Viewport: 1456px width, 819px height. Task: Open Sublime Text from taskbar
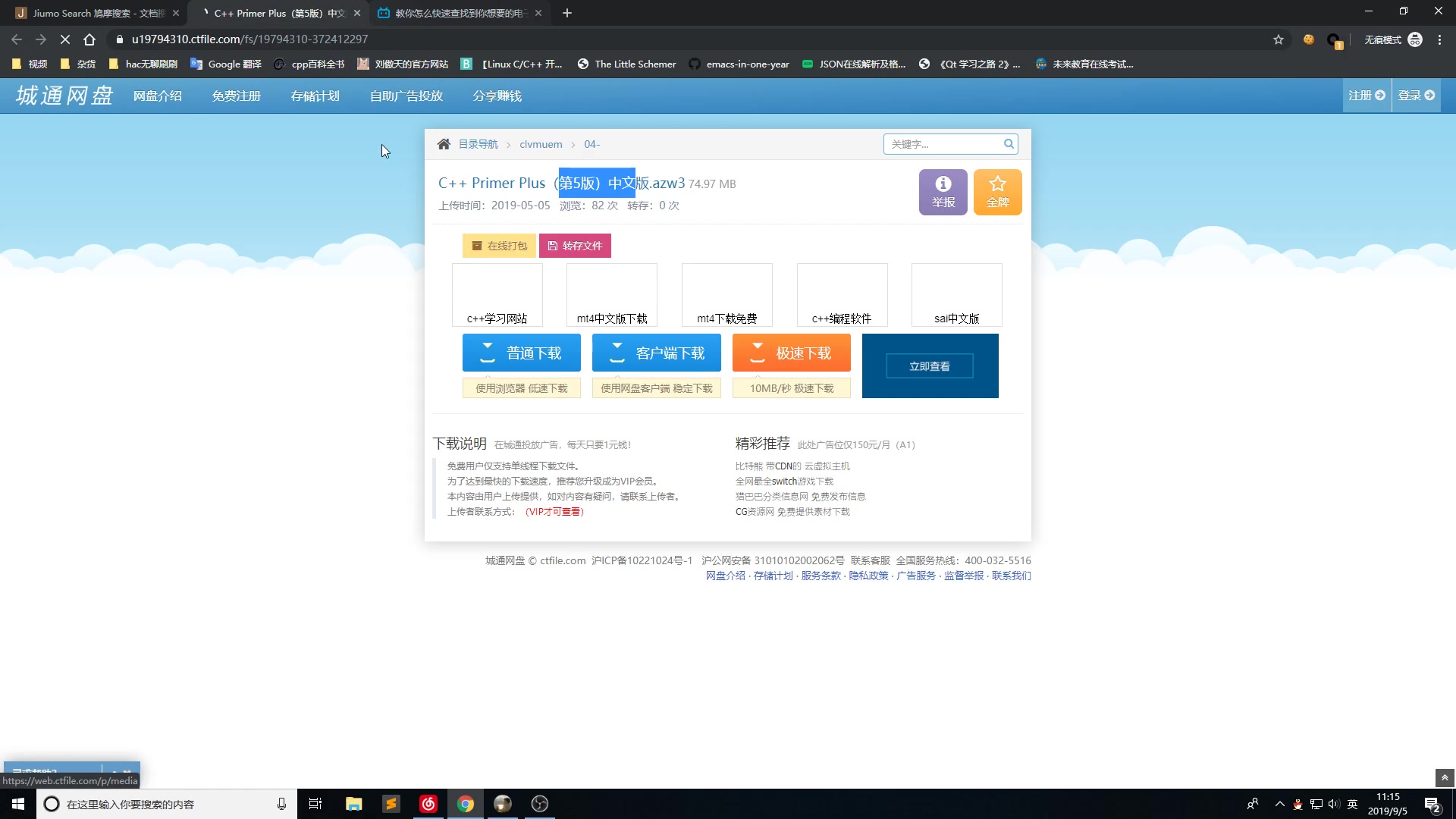[391, 804]
